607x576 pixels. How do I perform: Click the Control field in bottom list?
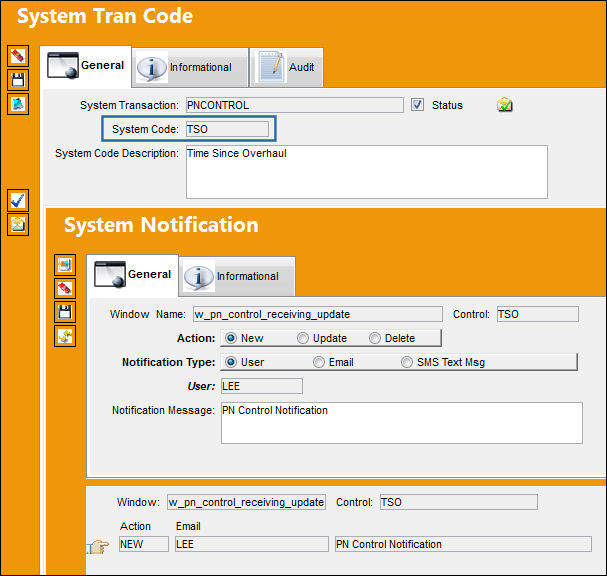(459, 502)
